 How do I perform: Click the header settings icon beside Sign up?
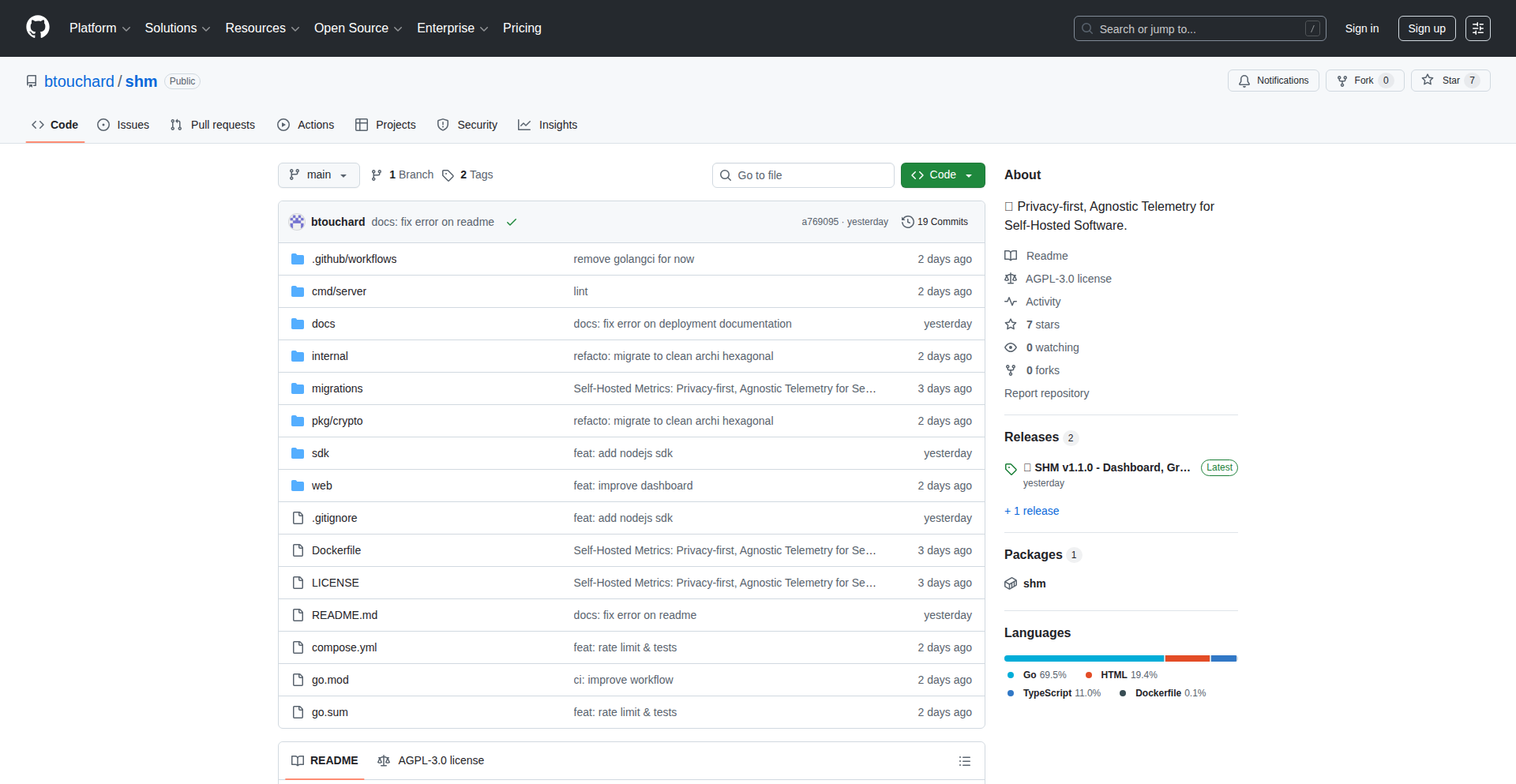1477,28
